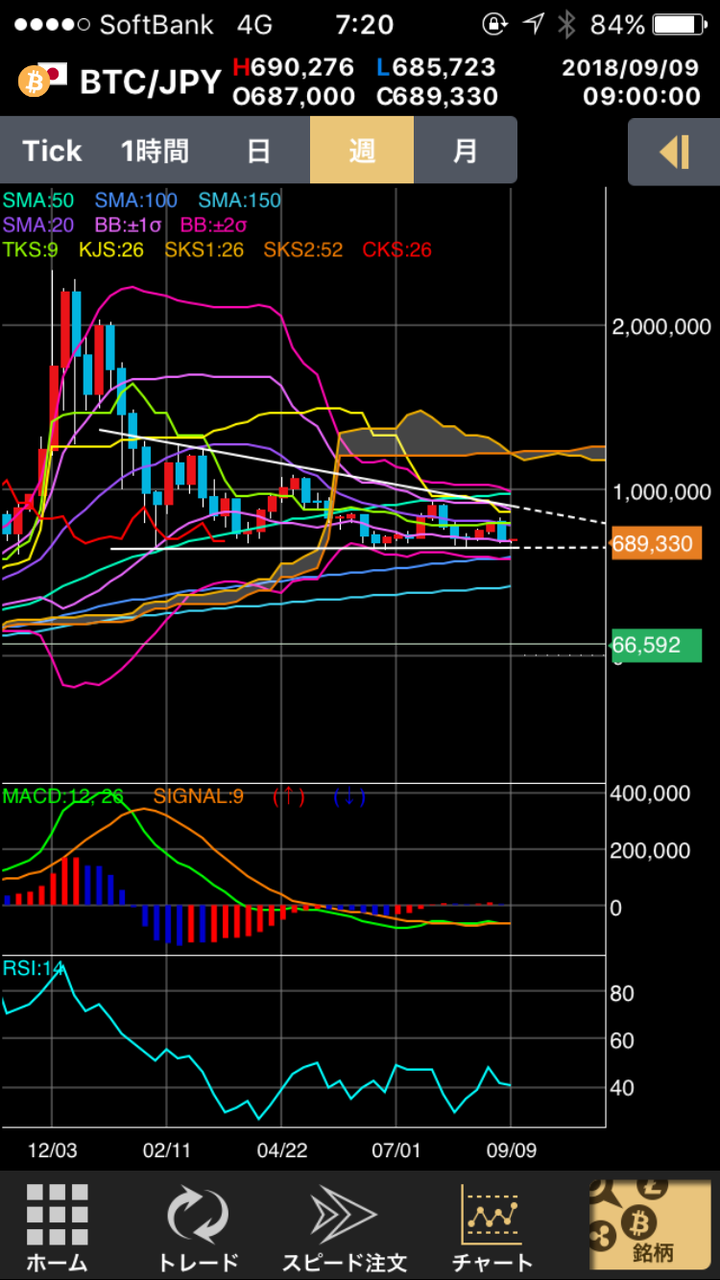Tap the orange 689,330 current price tag
The image size is (720, 1280).
[654, 544]
